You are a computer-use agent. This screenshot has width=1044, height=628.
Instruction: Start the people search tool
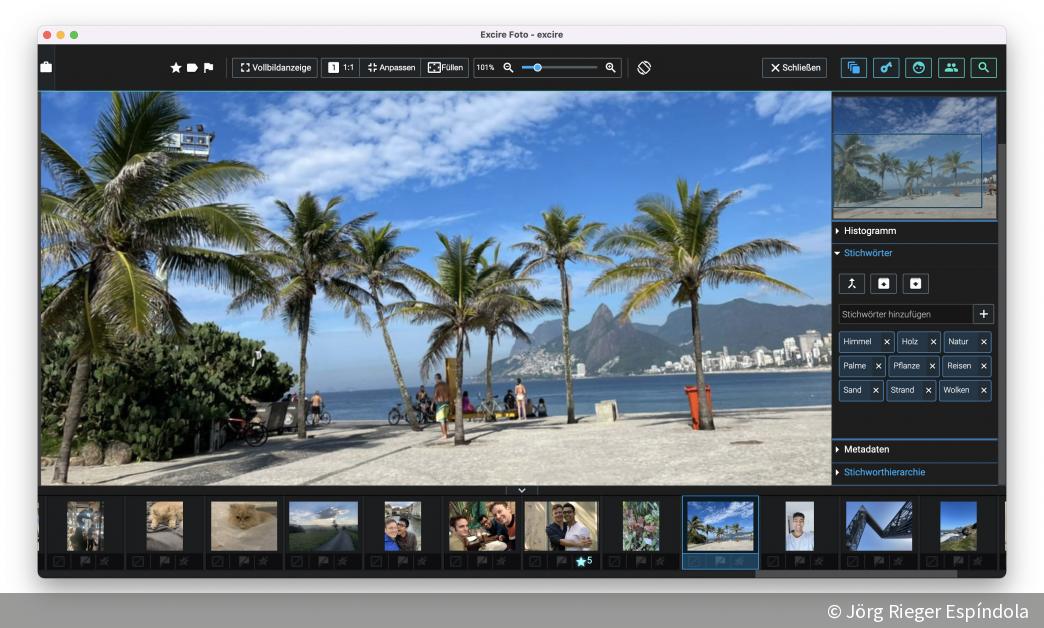948,67
